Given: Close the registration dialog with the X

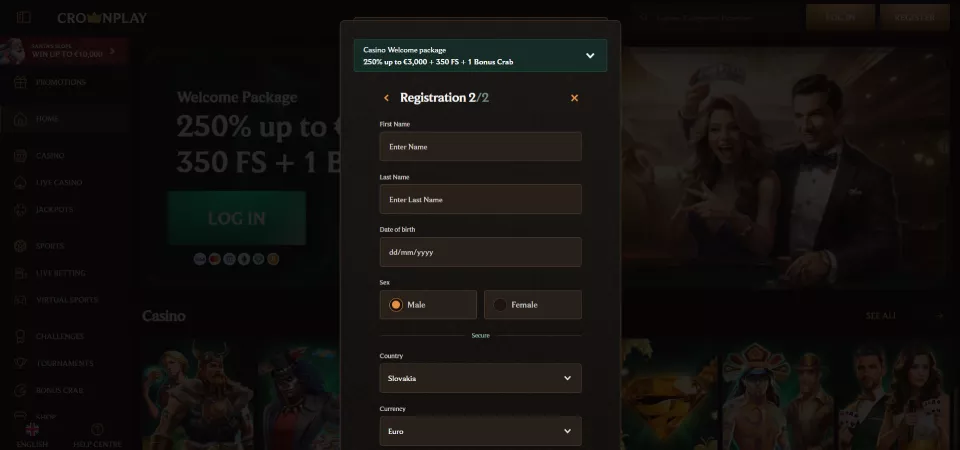Looking at the screenshot, I should coord(574,98).
